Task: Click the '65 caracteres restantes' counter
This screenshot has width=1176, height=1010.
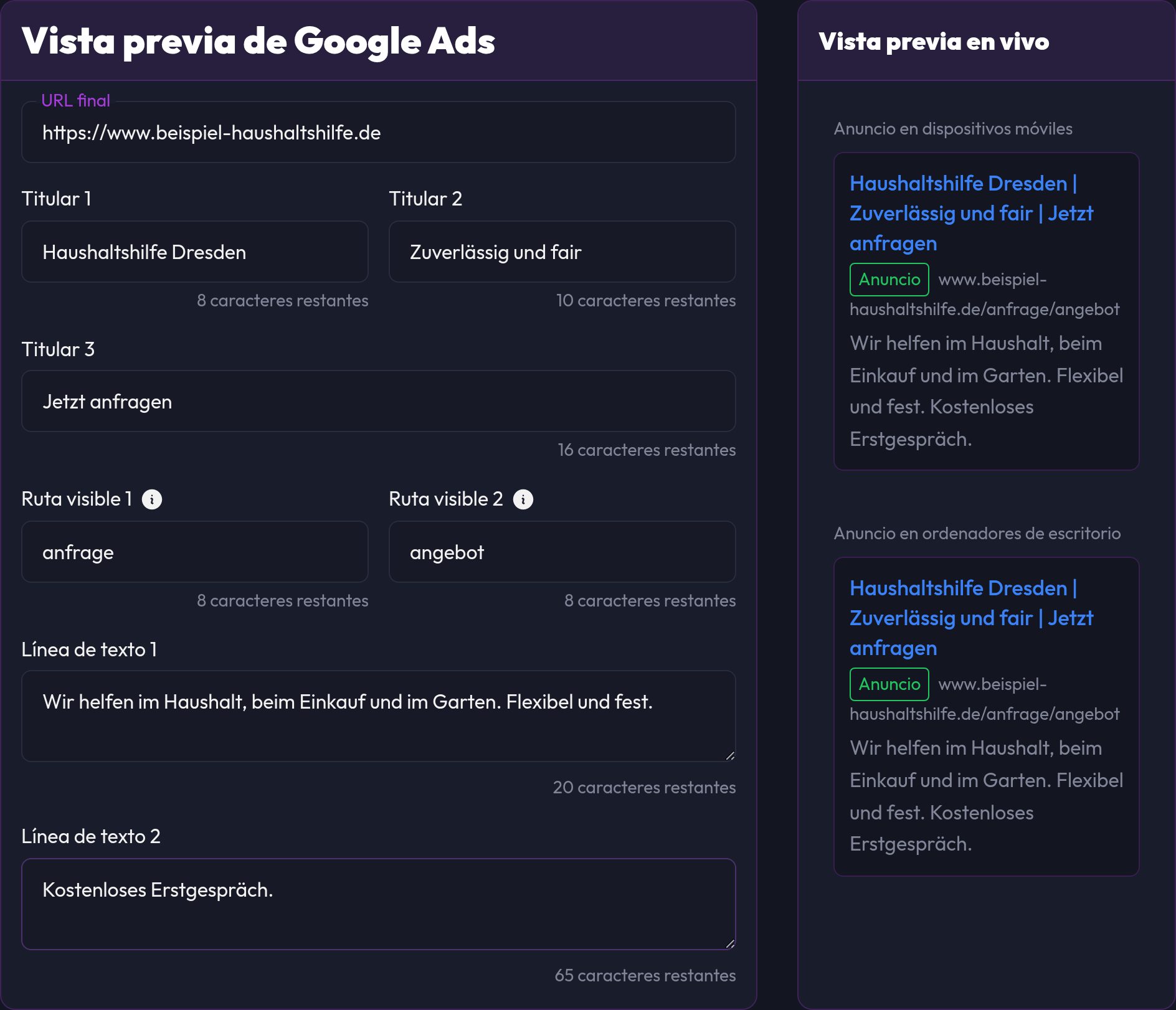Action: click(645, 976)
